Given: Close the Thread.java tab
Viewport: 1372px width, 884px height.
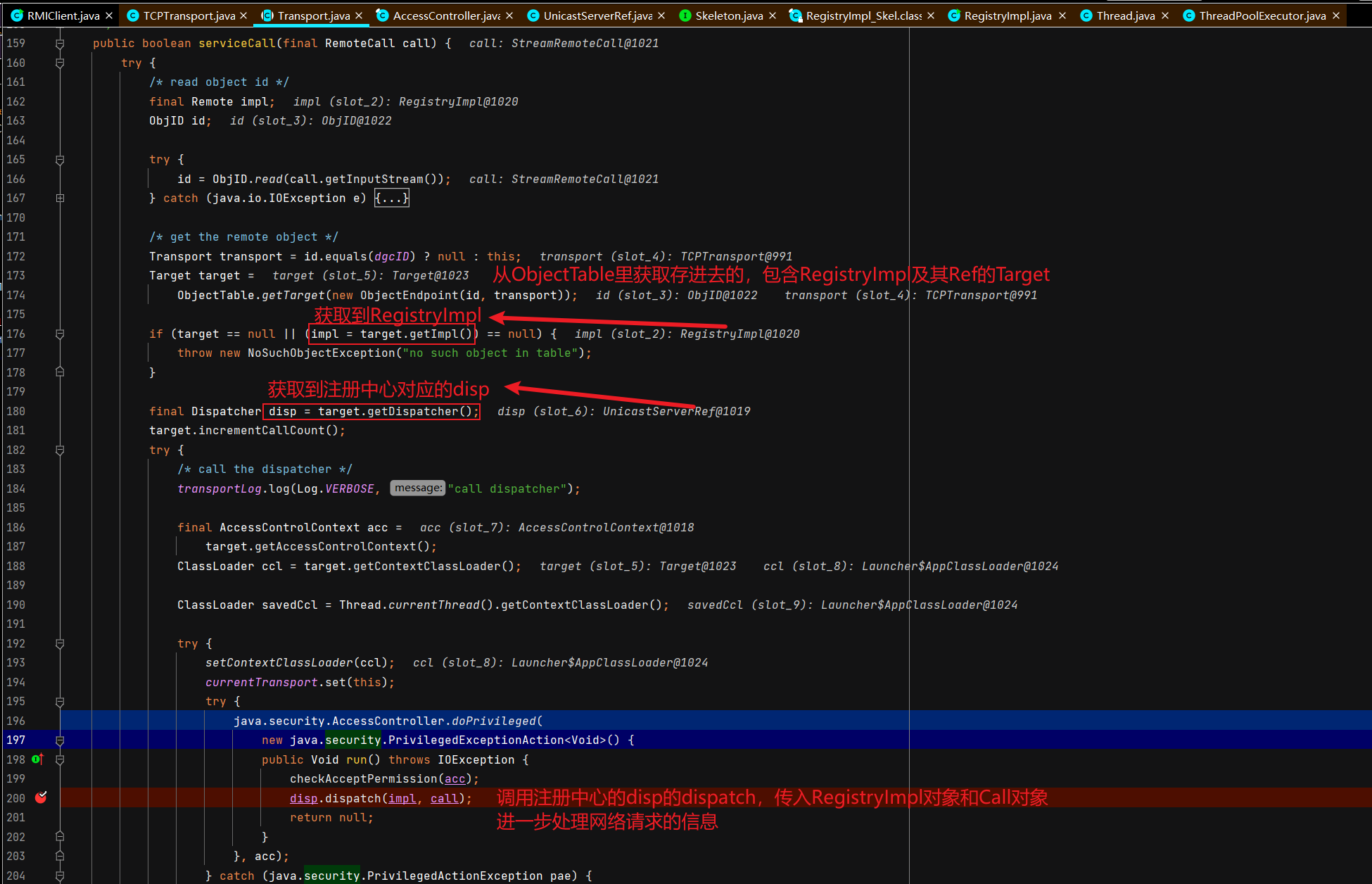Looking at the screenshot, I should 1165,15.
